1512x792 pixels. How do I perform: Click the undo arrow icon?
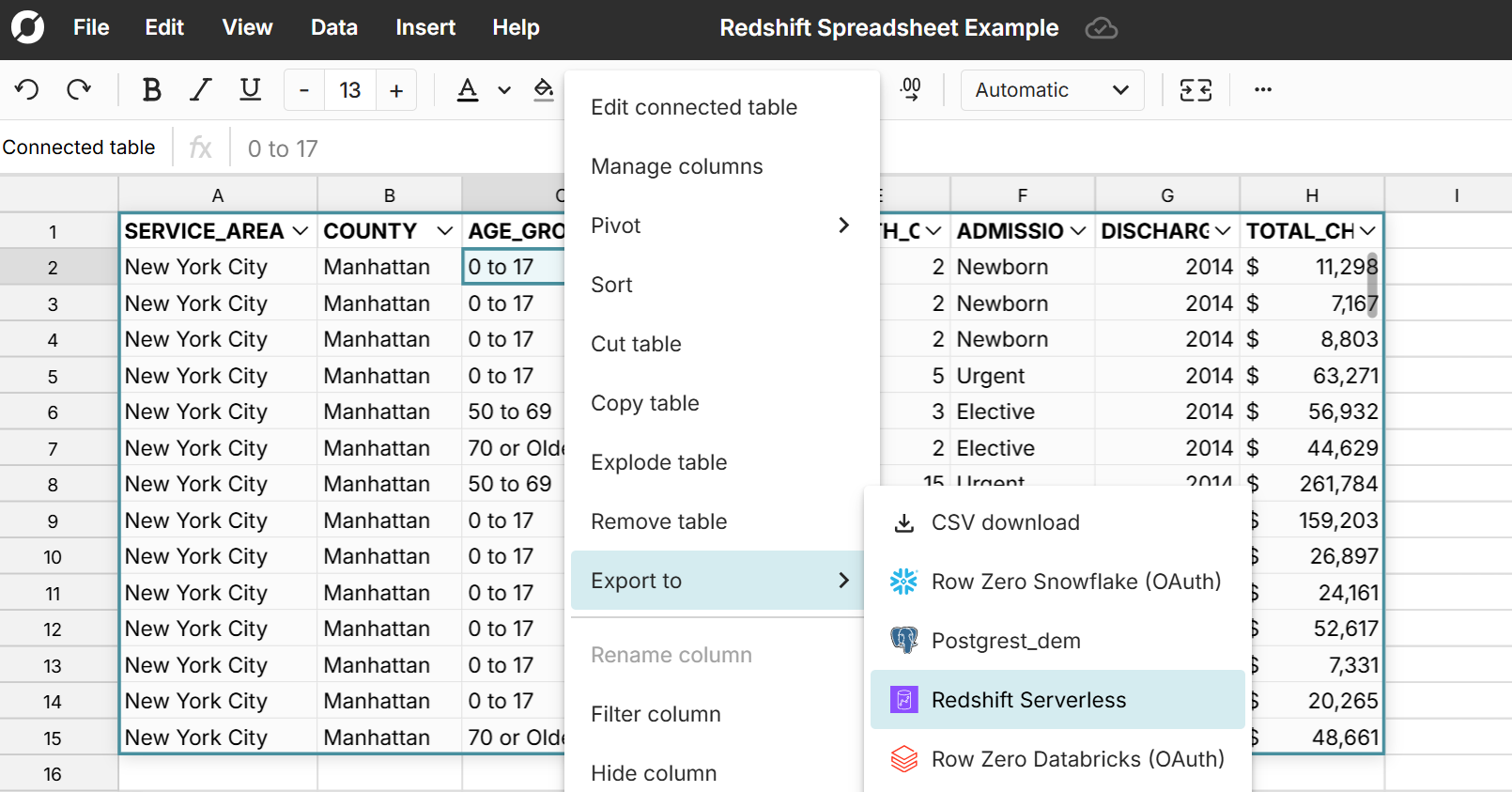click(x=27, y=90)
